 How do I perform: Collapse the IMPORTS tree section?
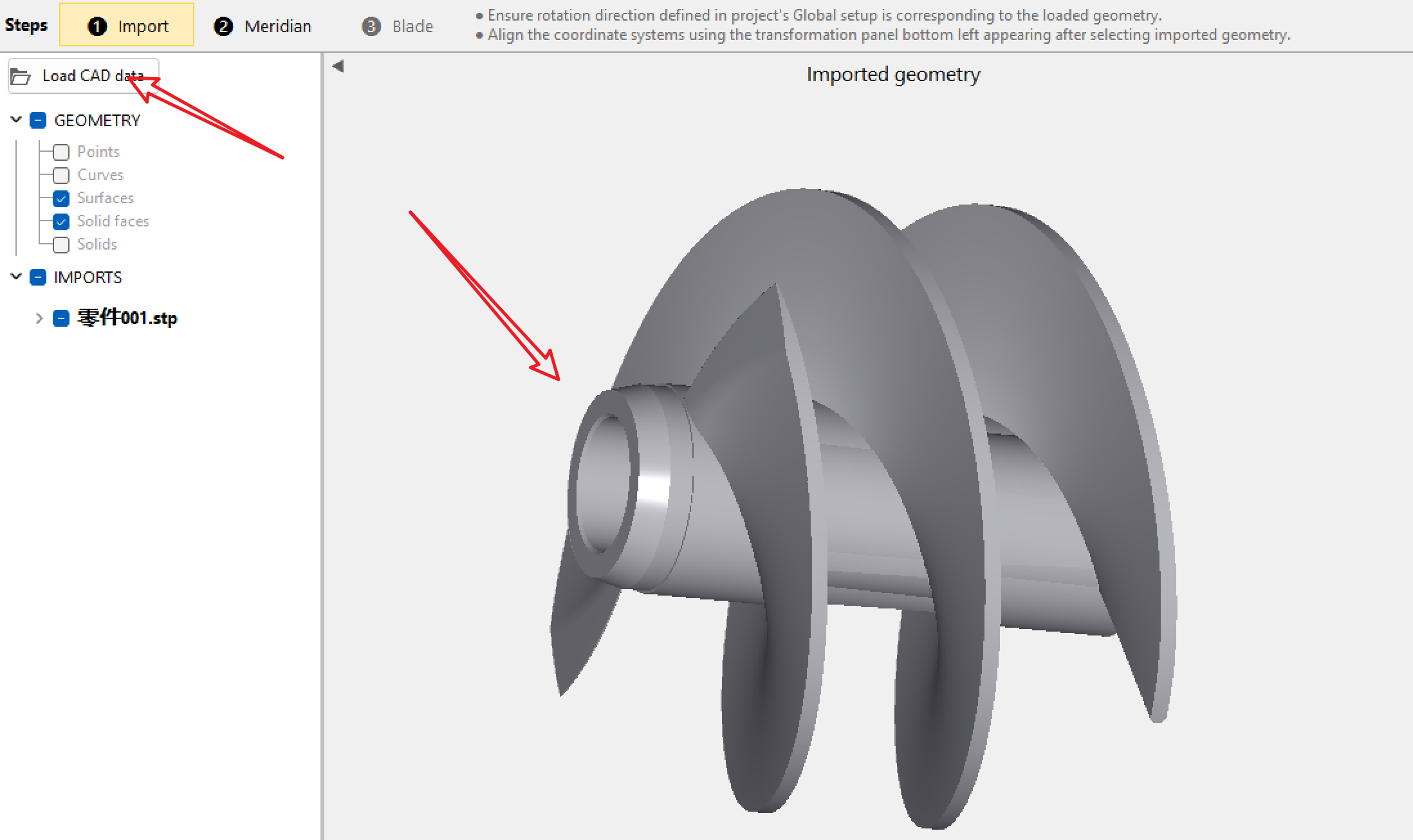coord(17,277)
